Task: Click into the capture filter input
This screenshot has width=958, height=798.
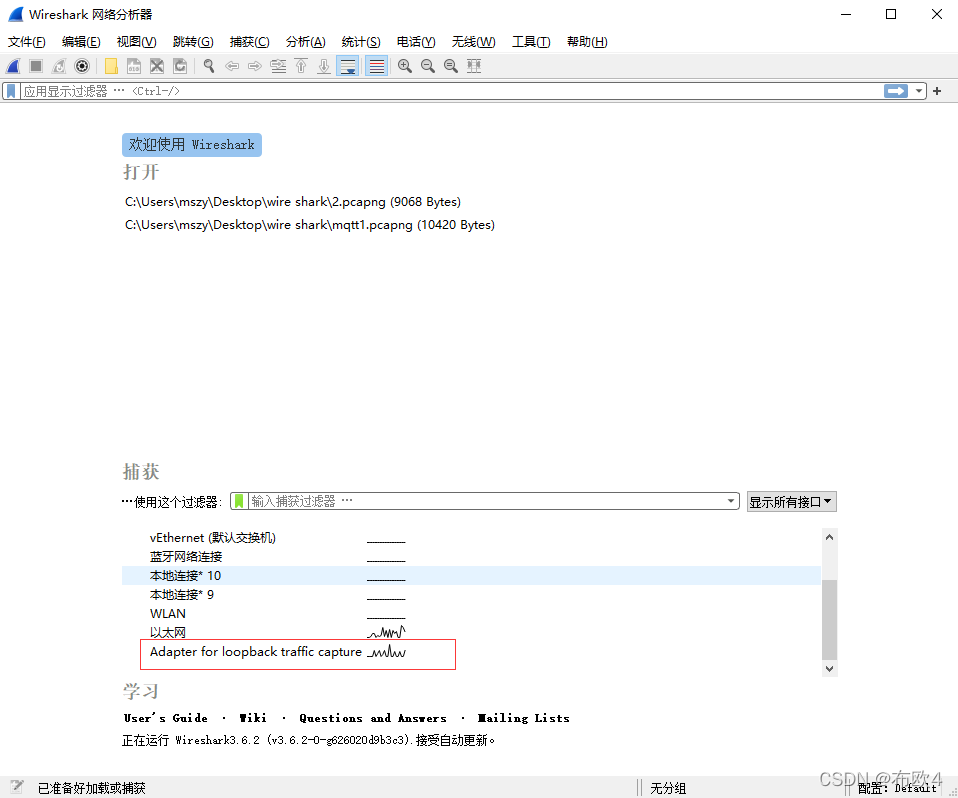Action: [x=486, y=501]
